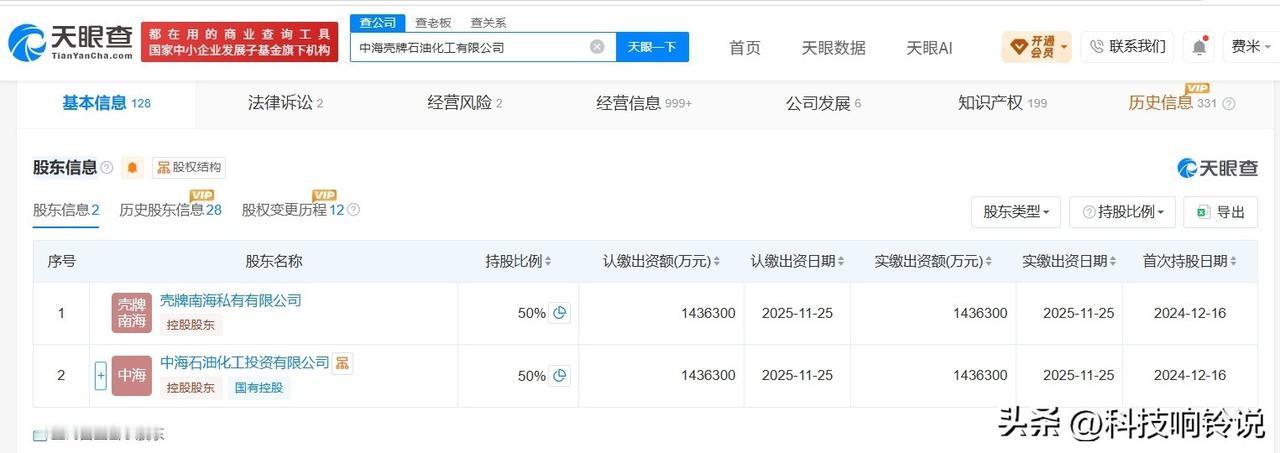The width and height of the screenshot is (1280, 453).
Task: Open the 股东类型 dropdown filter
Action: click(1016, 212)
